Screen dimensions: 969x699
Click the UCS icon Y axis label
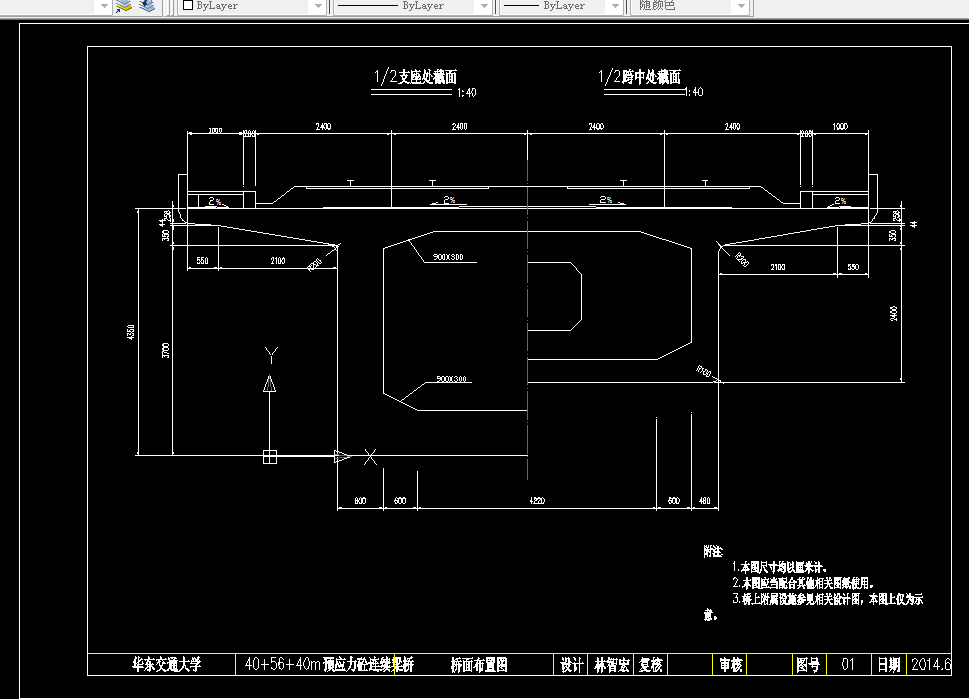point(271,355)
